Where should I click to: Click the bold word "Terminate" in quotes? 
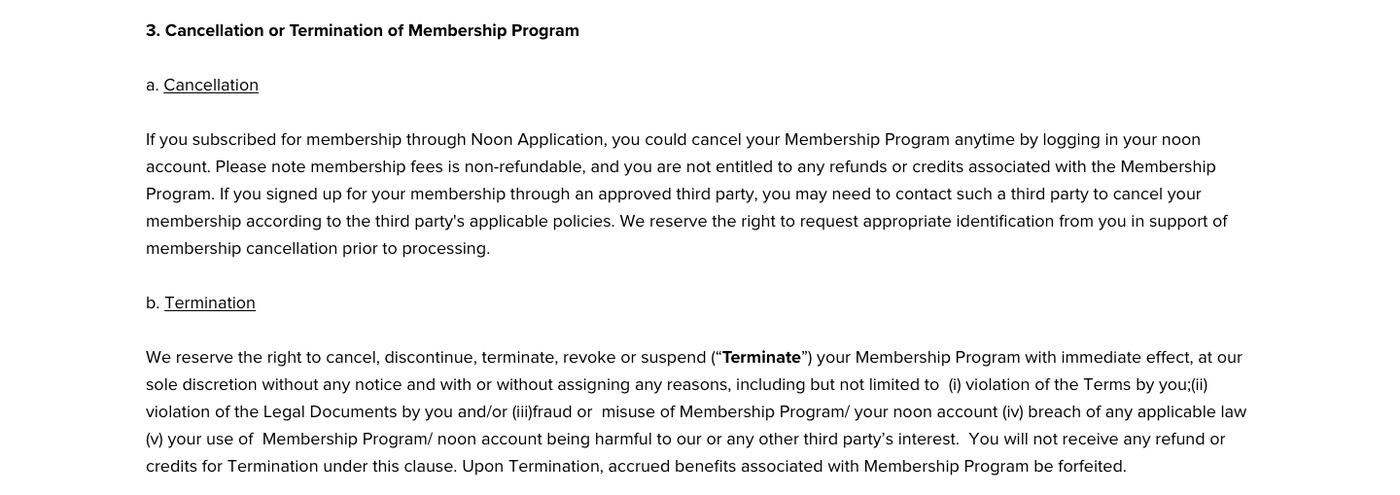(761, 357)
